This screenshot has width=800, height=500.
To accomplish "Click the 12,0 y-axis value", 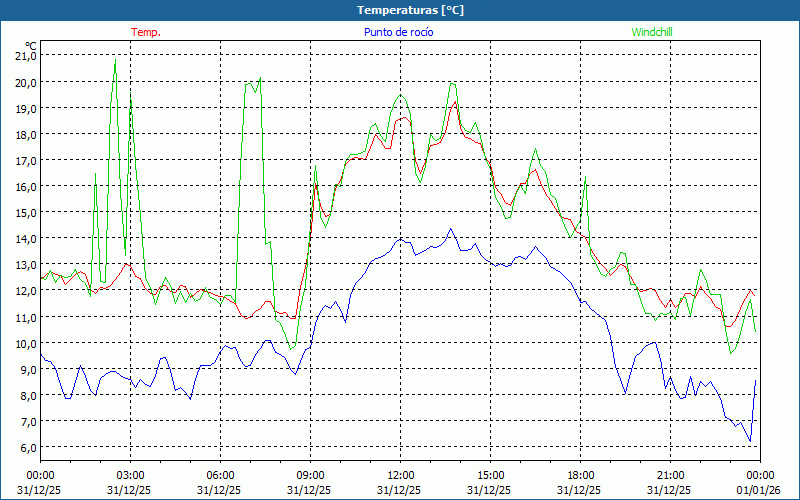I will (x=25, y=291).
